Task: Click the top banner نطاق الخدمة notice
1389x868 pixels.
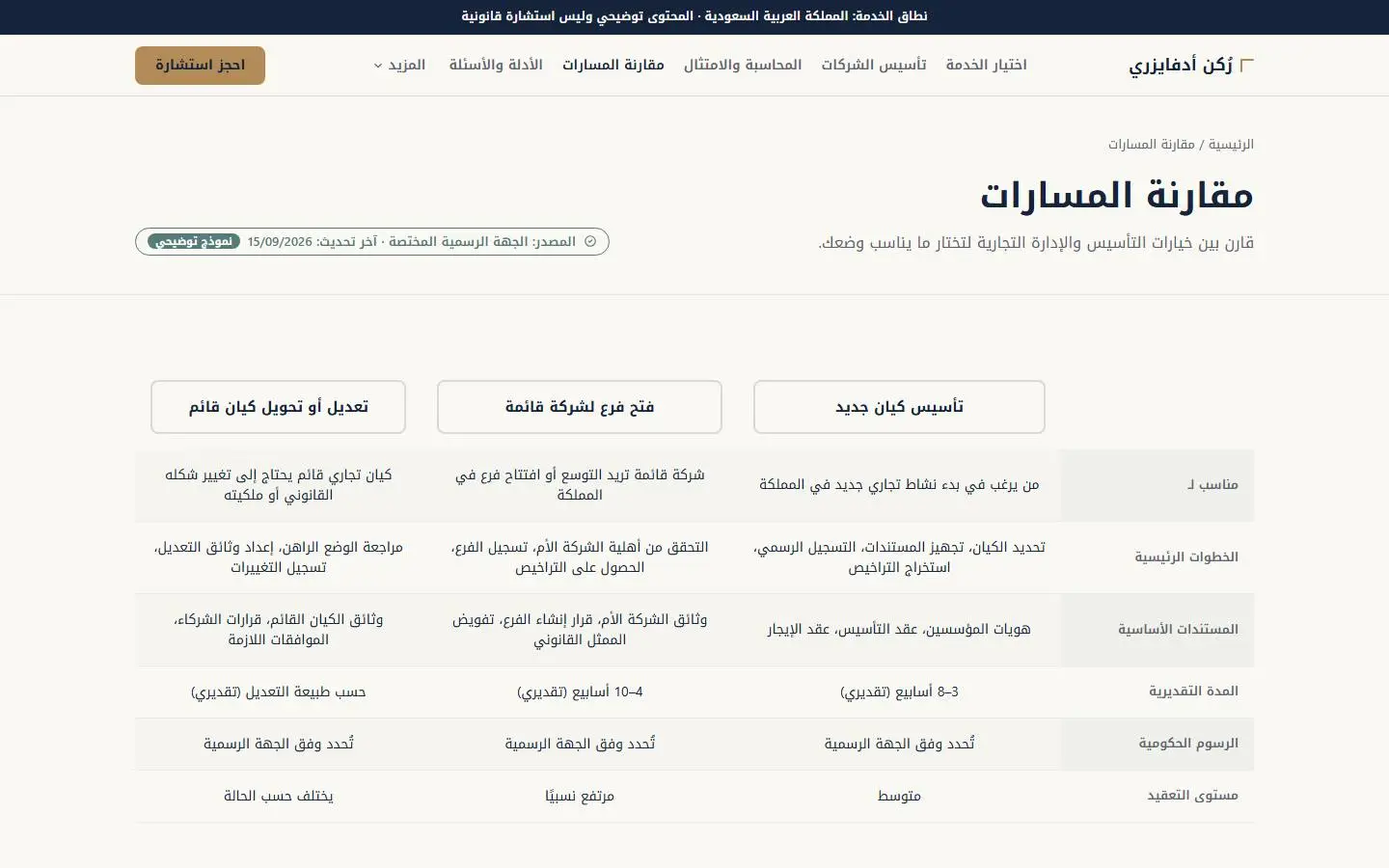Action: point(694,16)
